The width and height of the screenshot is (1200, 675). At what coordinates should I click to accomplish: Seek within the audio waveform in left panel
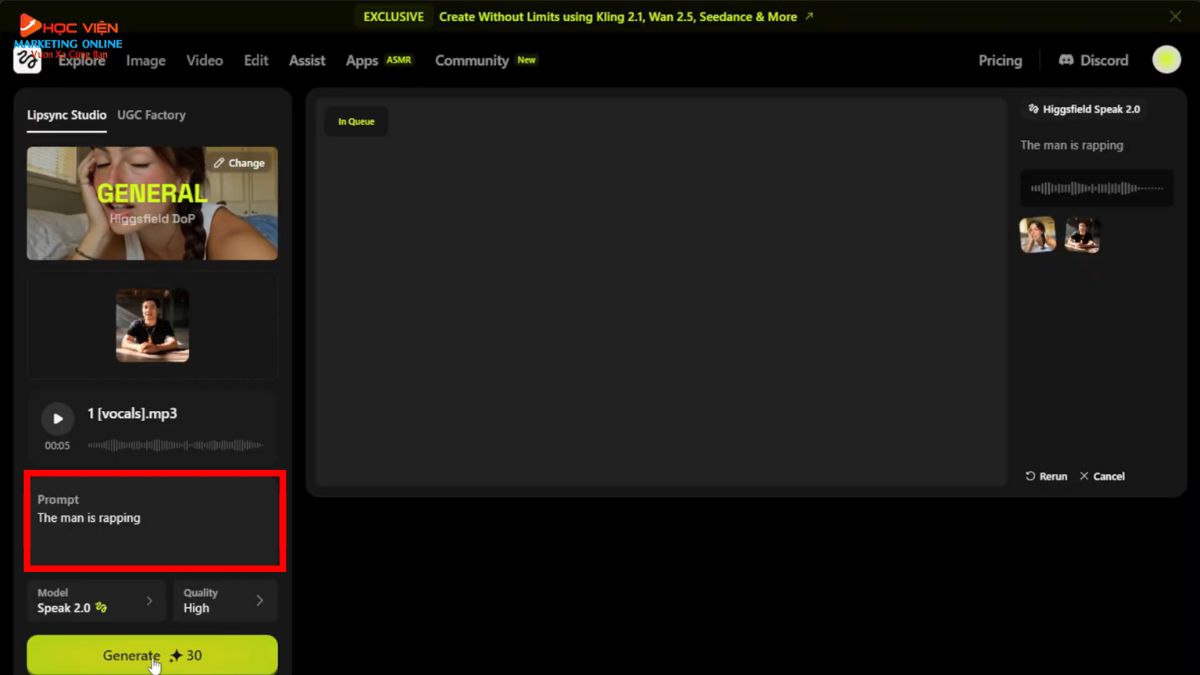[175, 445]
